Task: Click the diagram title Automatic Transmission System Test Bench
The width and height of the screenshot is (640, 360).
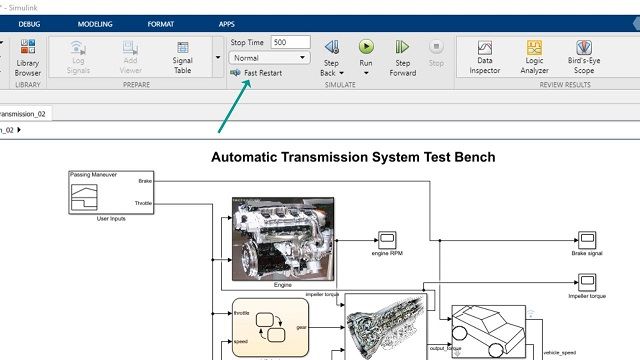Action: point(353,157)
